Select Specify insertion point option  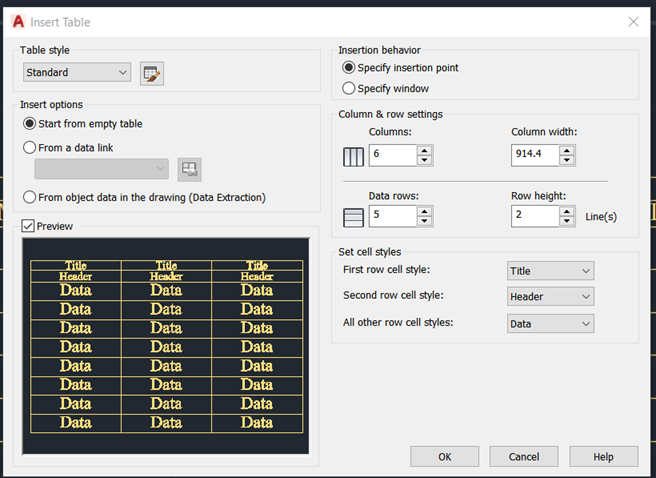click(400, 68)
